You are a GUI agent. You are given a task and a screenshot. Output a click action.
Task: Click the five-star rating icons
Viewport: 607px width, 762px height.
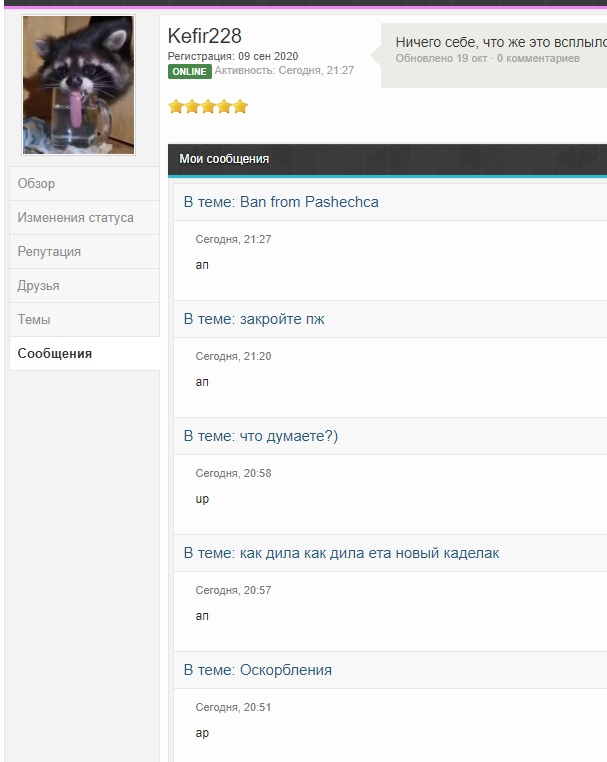pyautogui.click(x=208, y=106)
